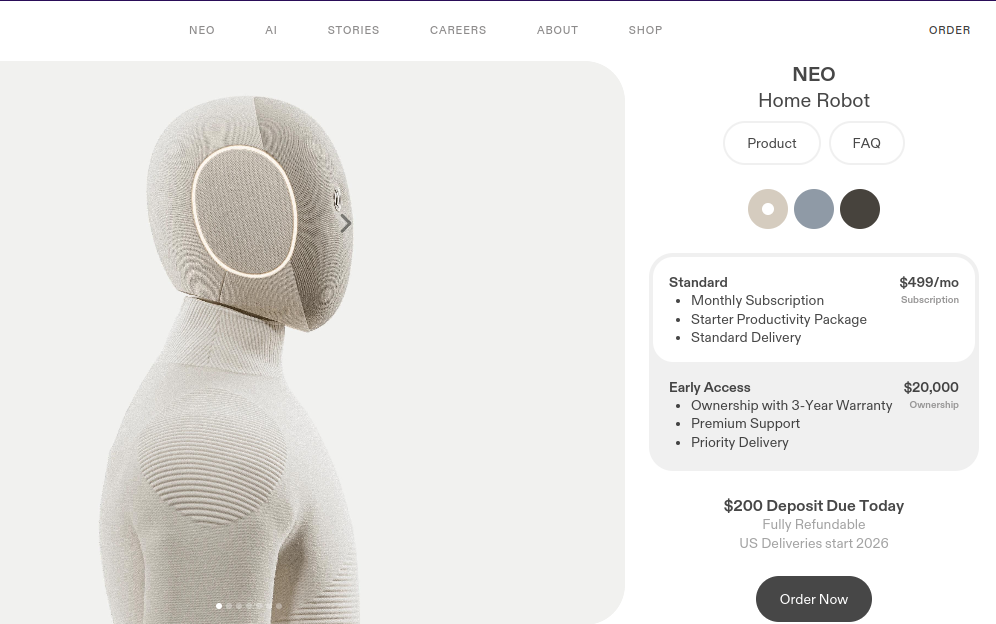Jump to the first carousel dot

pyautogui.click(x=219, y=606)
